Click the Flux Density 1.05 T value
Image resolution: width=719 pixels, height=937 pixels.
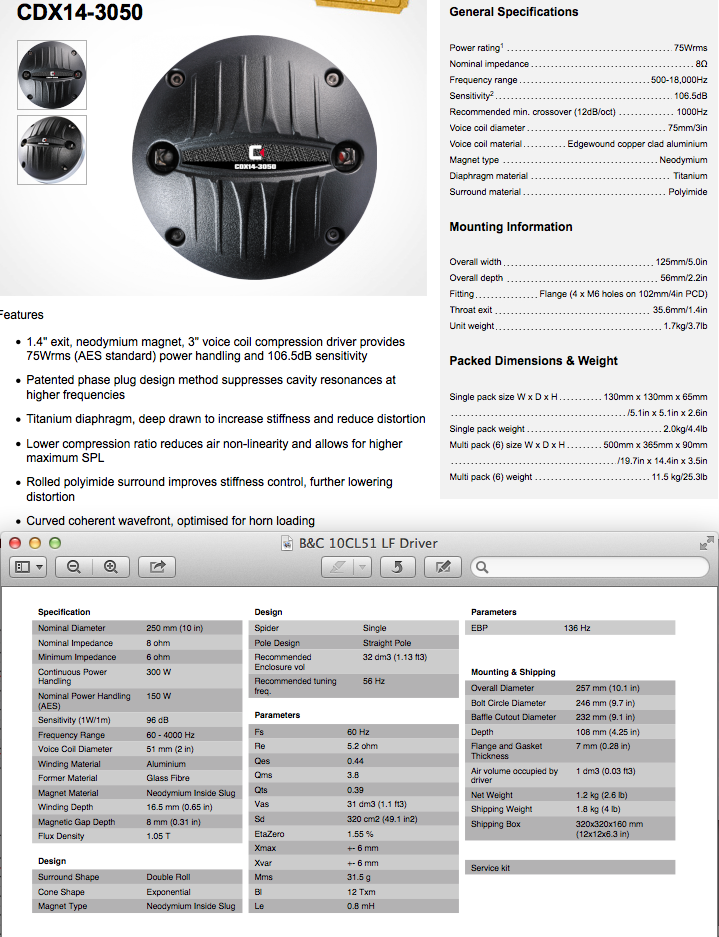pyautogui.click(x=158, y=836)
